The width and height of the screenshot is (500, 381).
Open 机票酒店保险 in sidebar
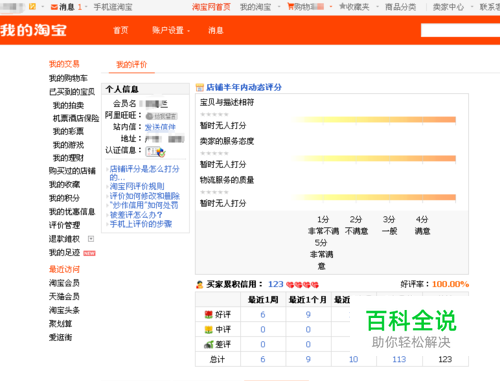point(76,118)
